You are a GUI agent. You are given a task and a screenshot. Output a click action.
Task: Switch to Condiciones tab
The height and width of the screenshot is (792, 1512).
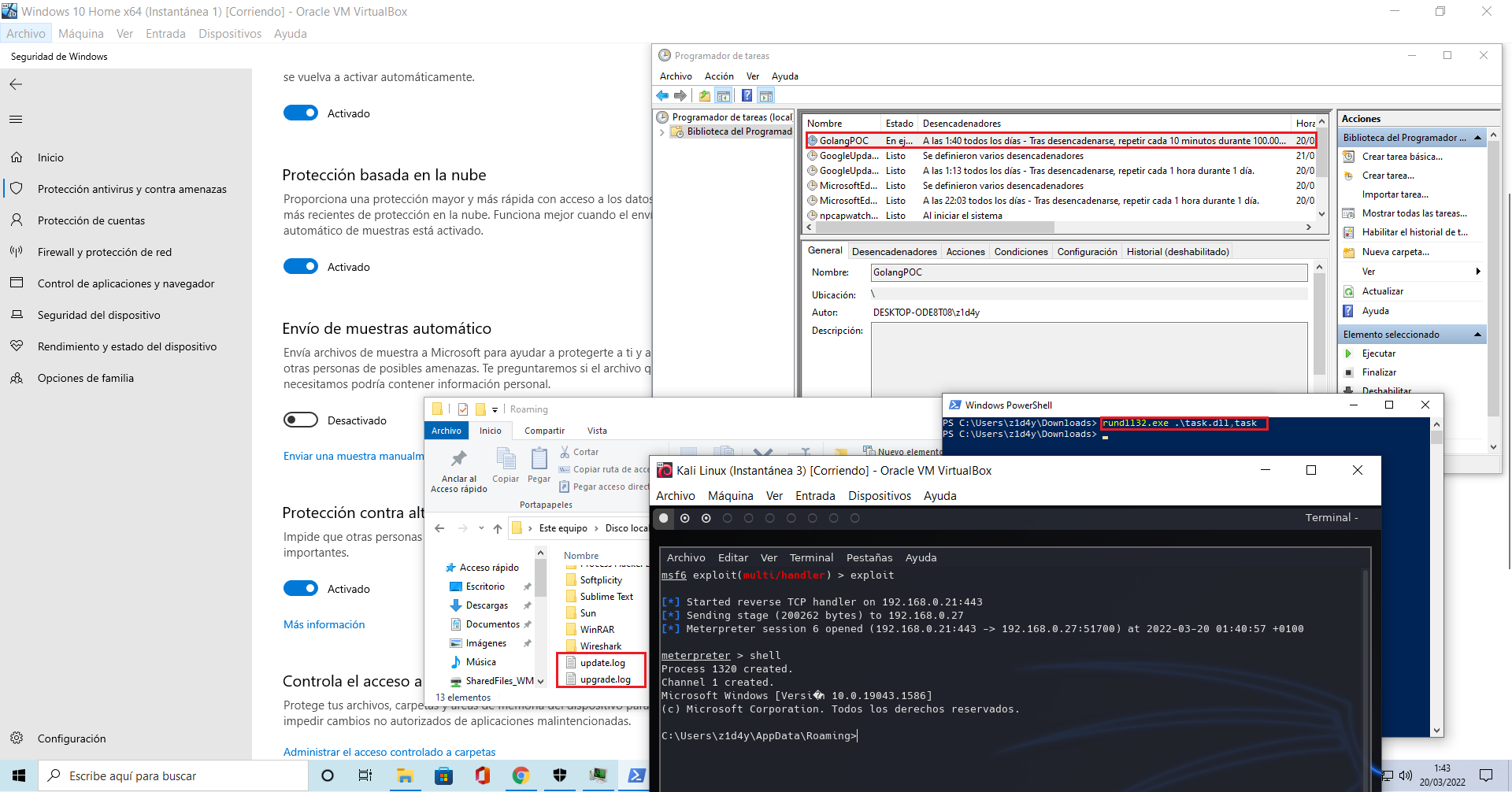tap(1021, 252)
